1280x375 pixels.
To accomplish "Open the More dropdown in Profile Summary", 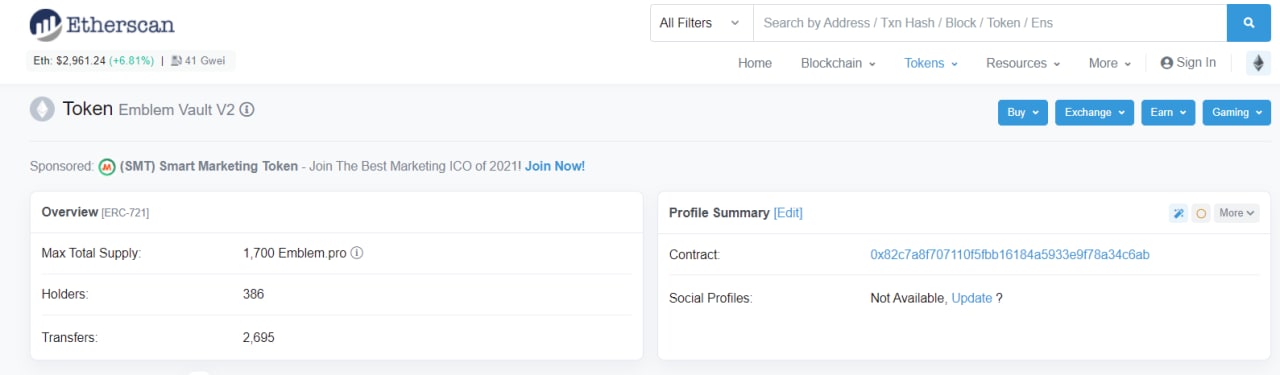I will click(1237, 213).
